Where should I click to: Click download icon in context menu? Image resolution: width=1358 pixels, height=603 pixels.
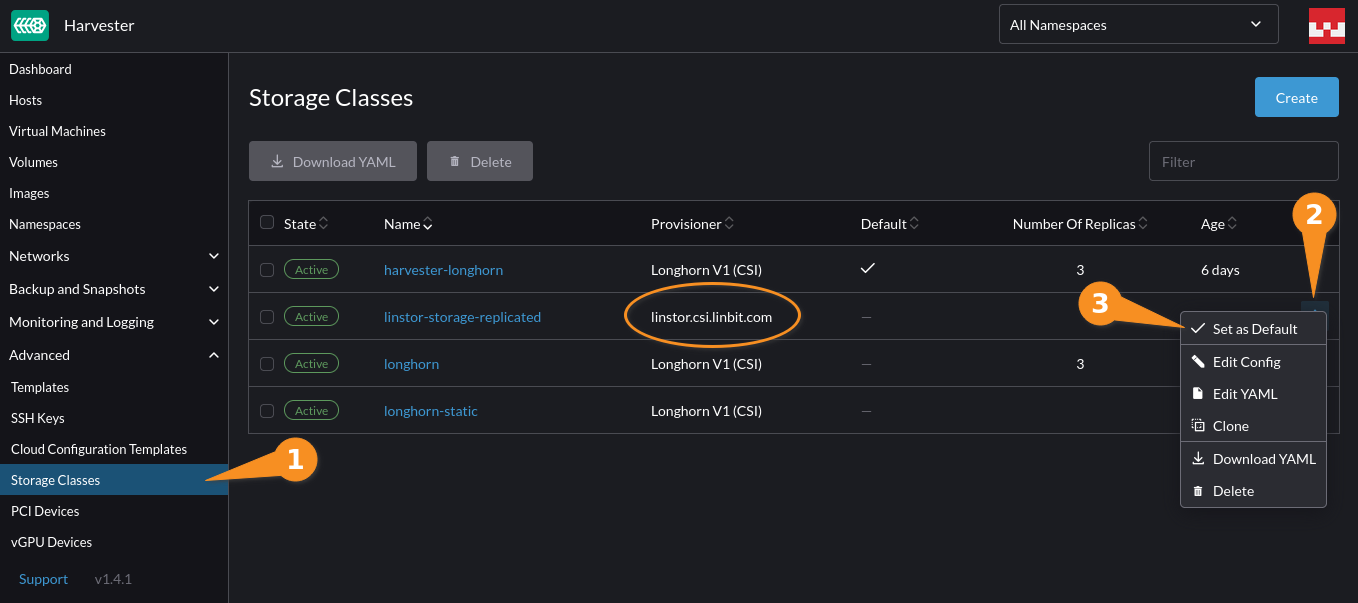point(1198,459)
